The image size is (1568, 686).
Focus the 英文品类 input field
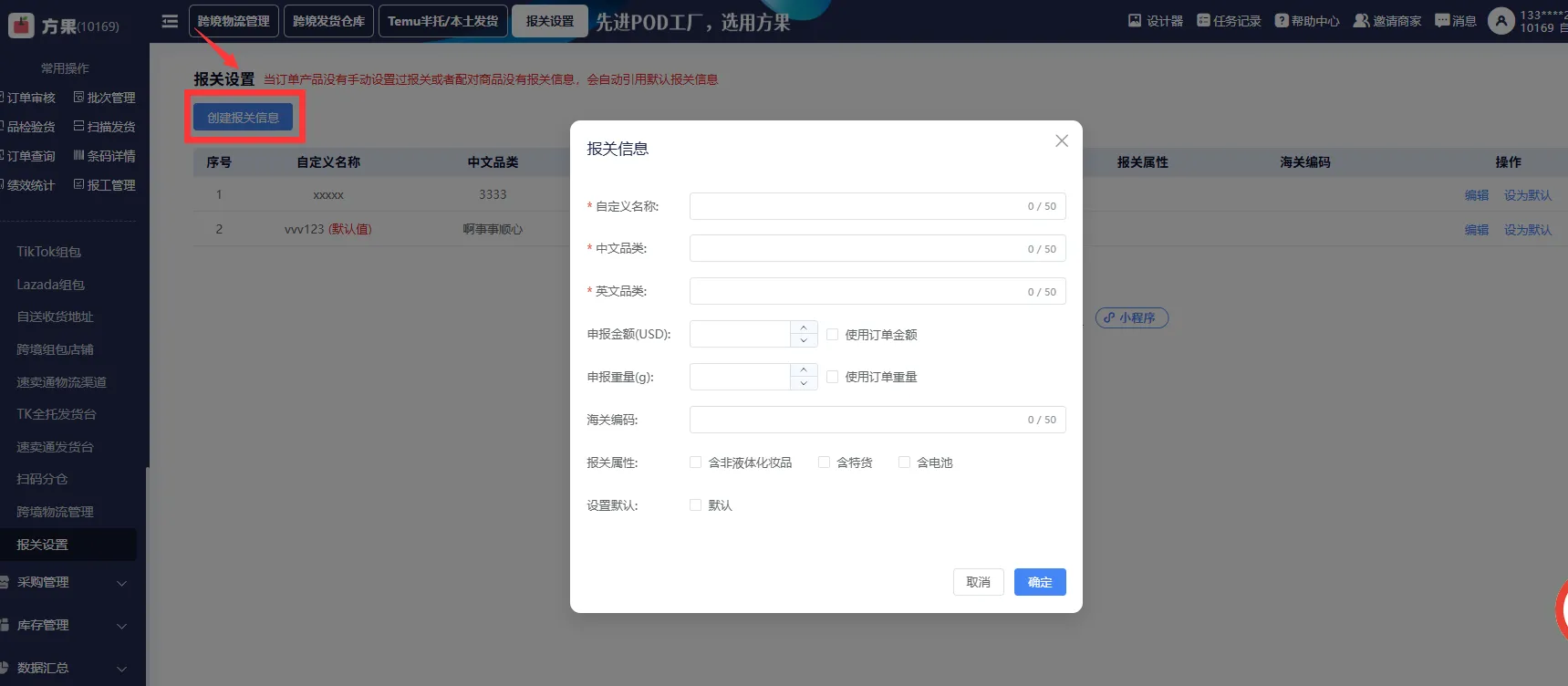[x=877, y=292]
